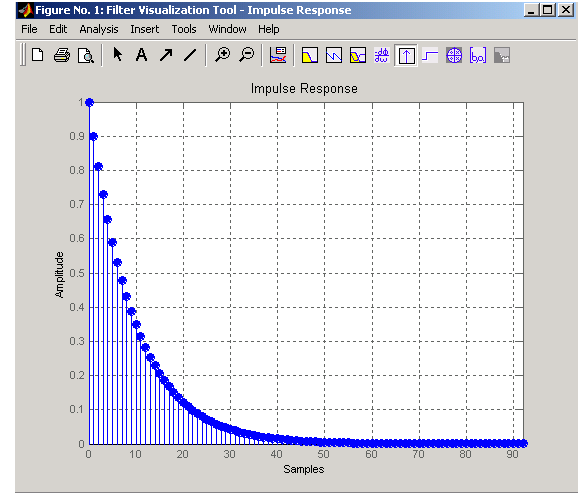
Task: Toggle the legend icon in the toolbar
Action: coord(278,55)
